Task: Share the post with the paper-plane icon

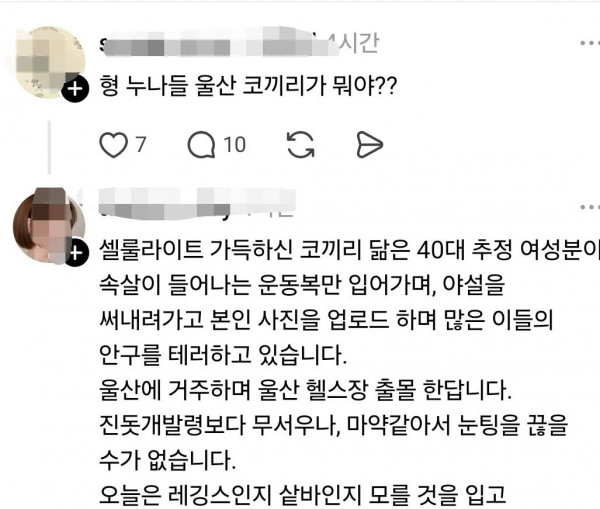Action: (x=369, y=145)
